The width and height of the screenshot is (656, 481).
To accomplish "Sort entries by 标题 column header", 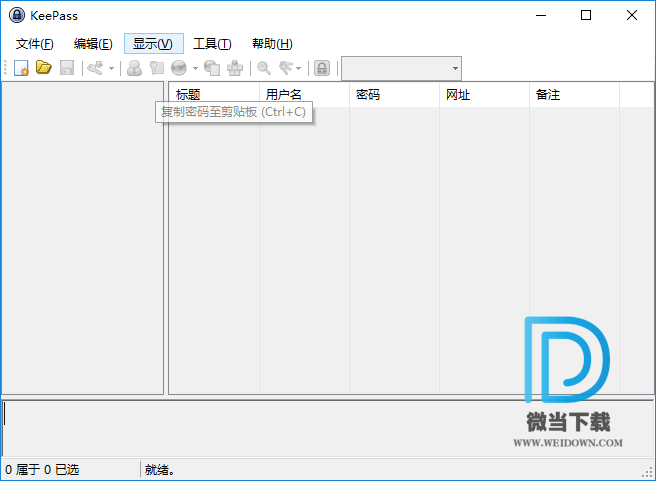I will pos(213,95).
